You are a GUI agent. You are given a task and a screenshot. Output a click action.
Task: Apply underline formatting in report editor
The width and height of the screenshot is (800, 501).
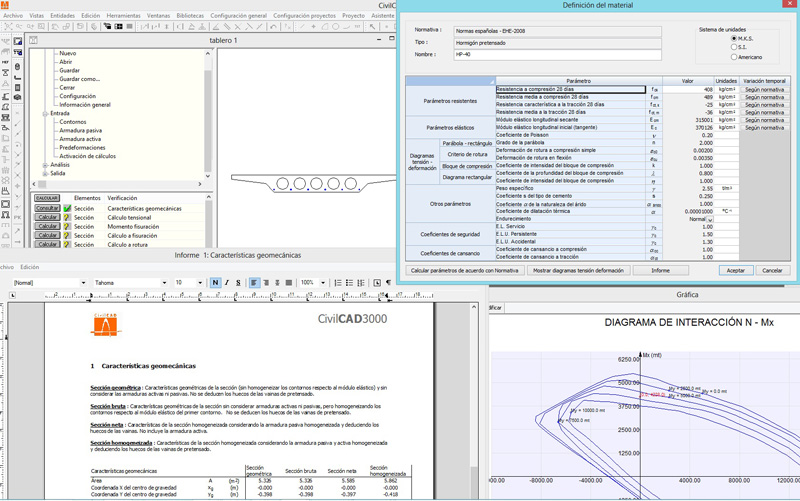[x=238, y=283]
